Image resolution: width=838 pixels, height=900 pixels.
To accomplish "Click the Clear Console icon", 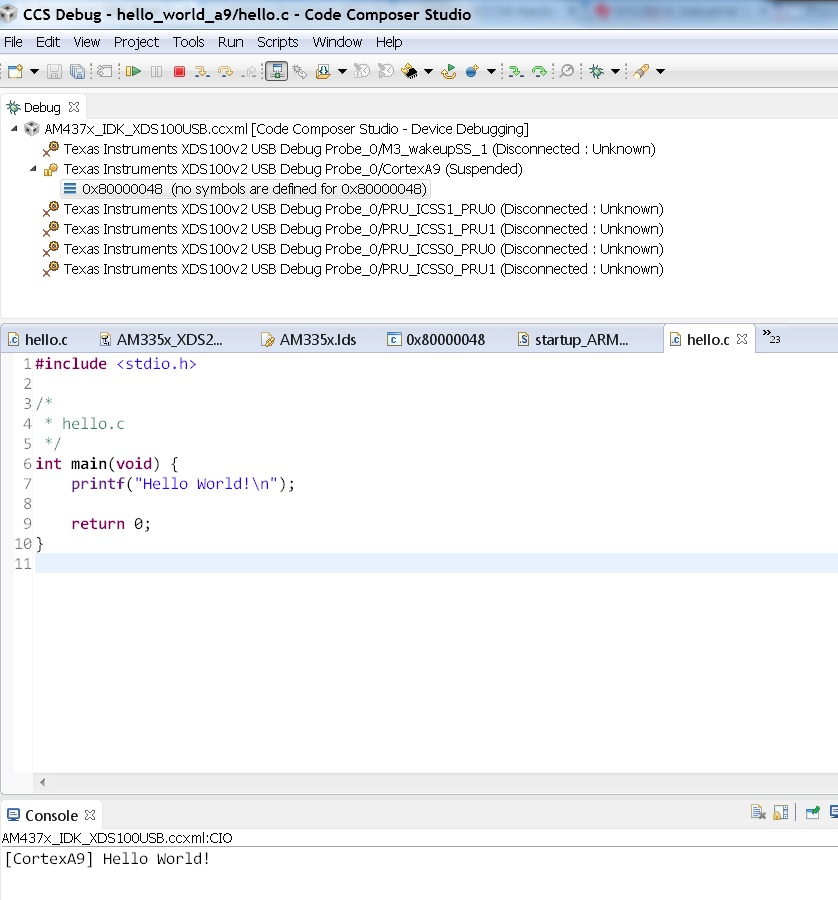I will pos(758,814).
